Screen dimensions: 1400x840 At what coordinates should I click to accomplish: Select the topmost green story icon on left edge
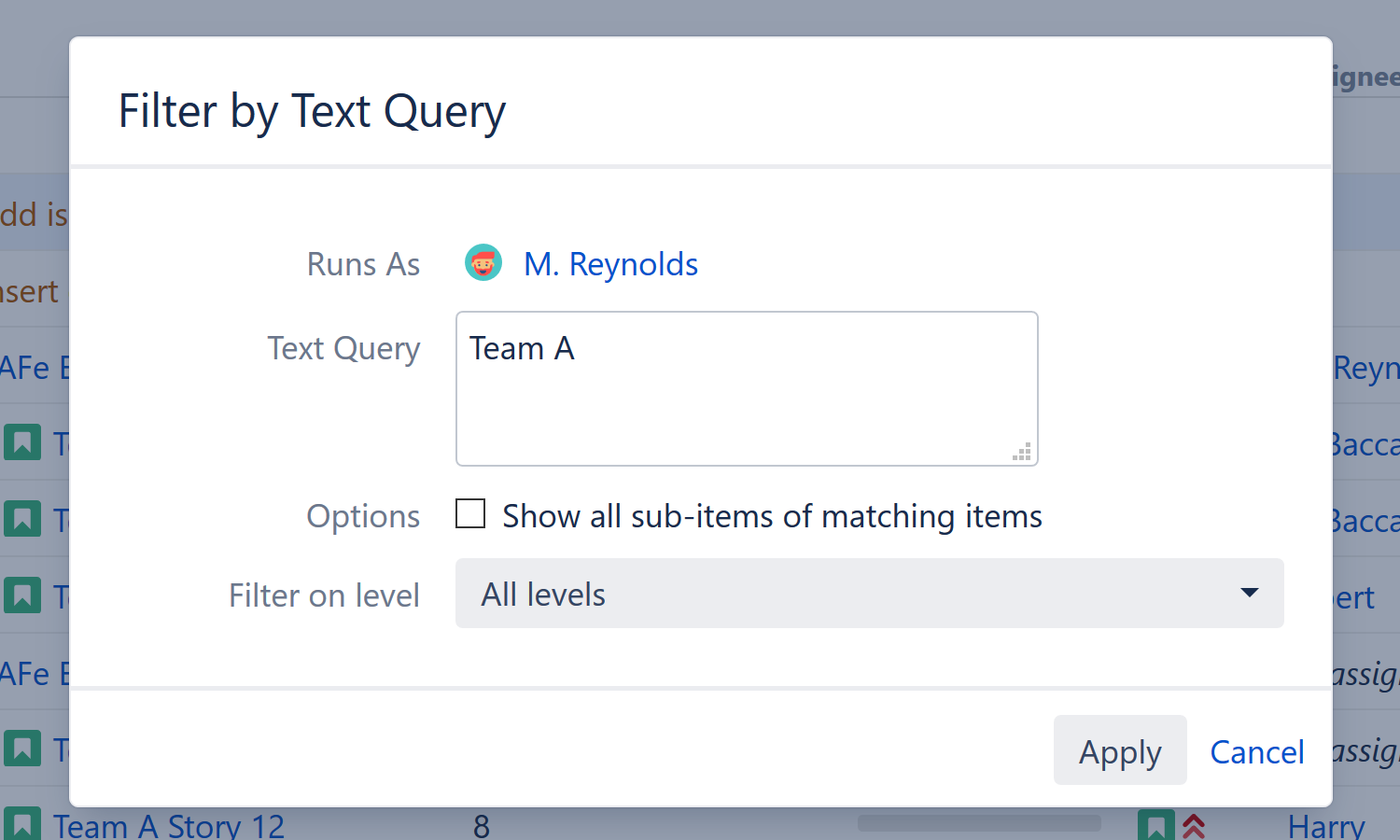[x=21, y=442]
